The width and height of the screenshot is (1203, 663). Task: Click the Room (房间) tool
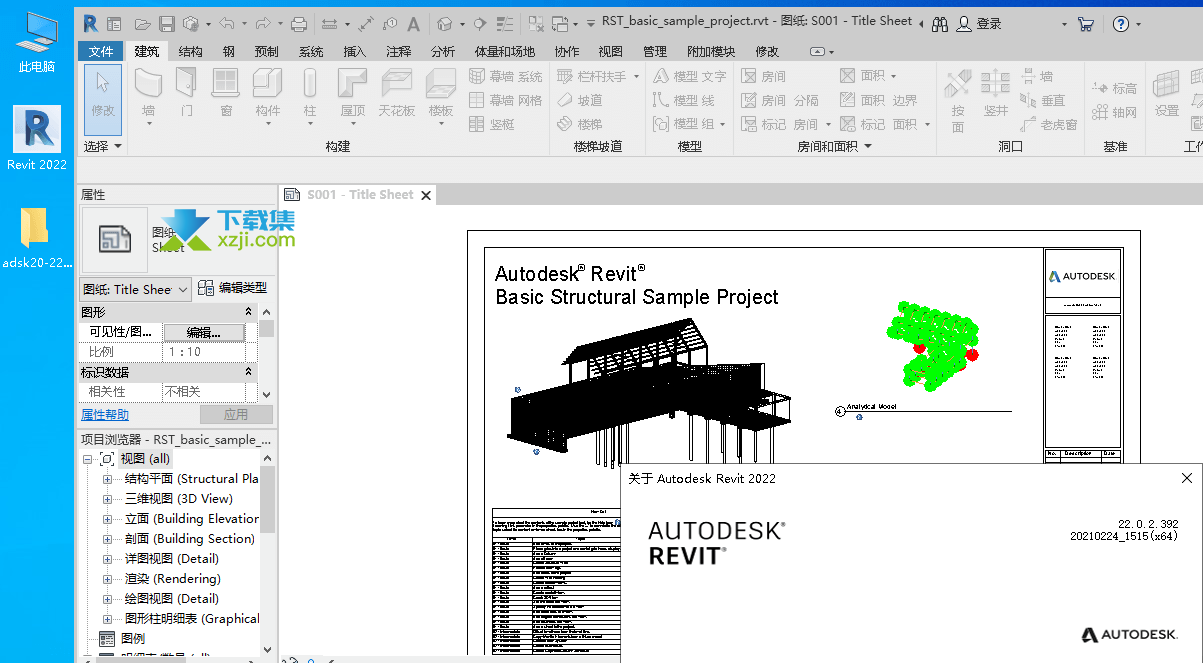764,76
